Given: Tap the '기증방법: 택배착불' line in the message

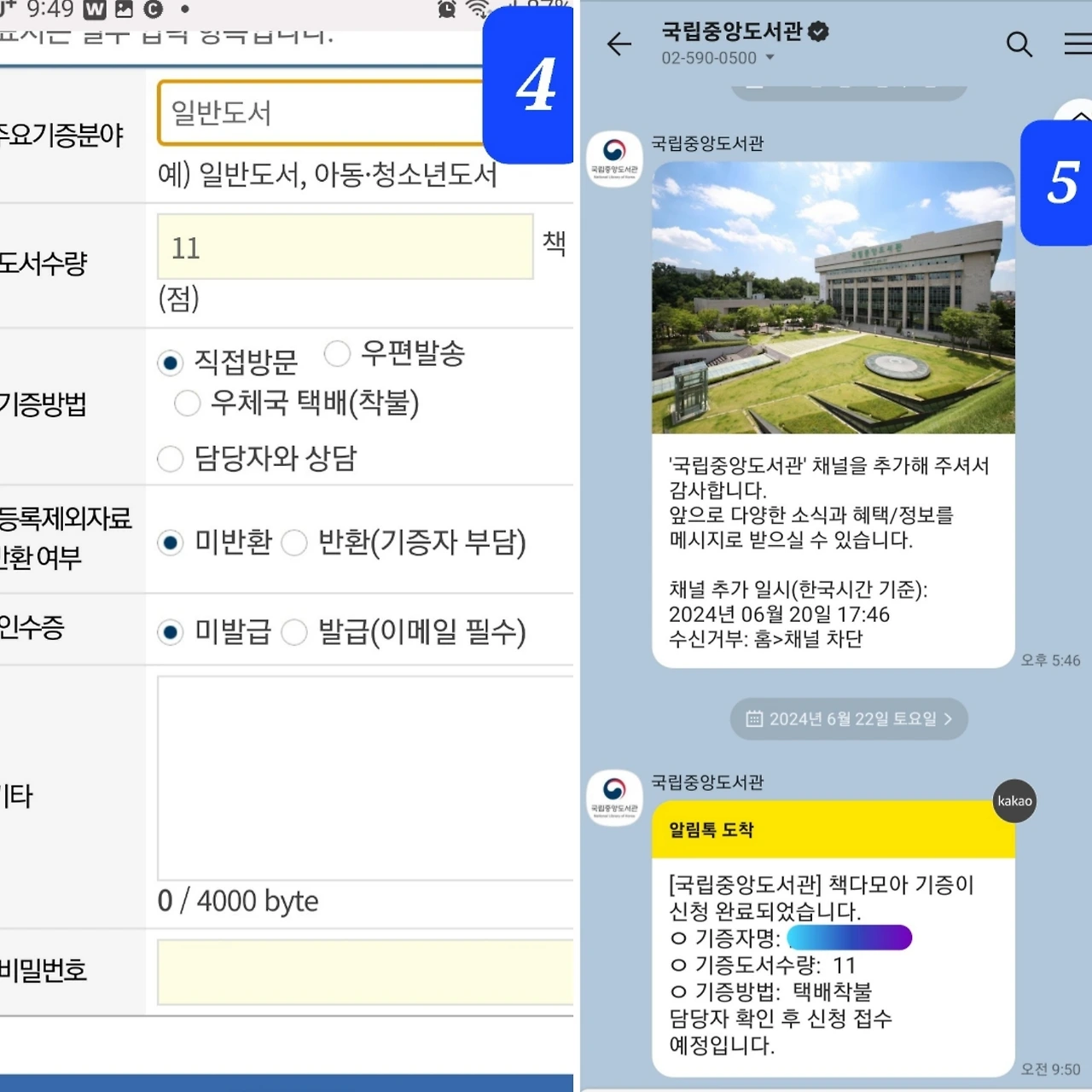Looking at the screenshot, I should [771, 991].
